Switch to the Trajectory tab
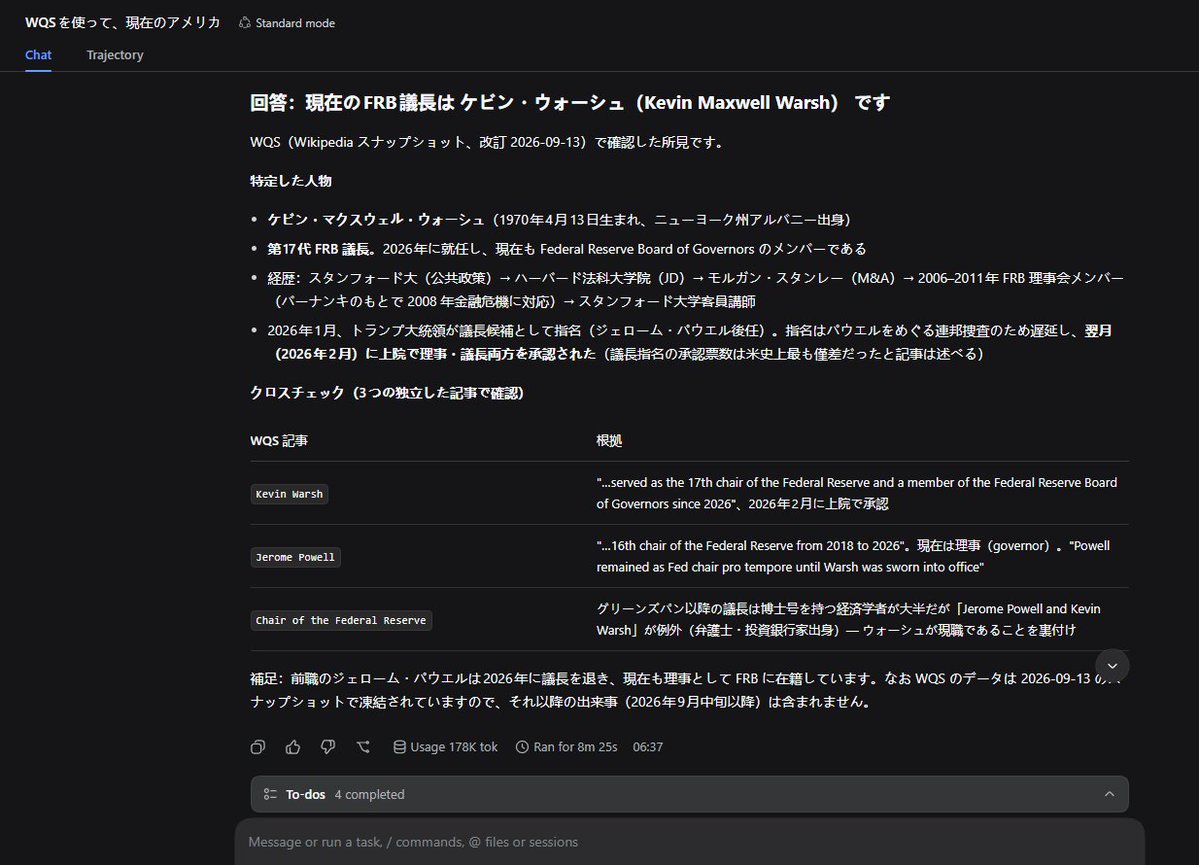This screenshot has width=1199, height=865. coord(115,55)
